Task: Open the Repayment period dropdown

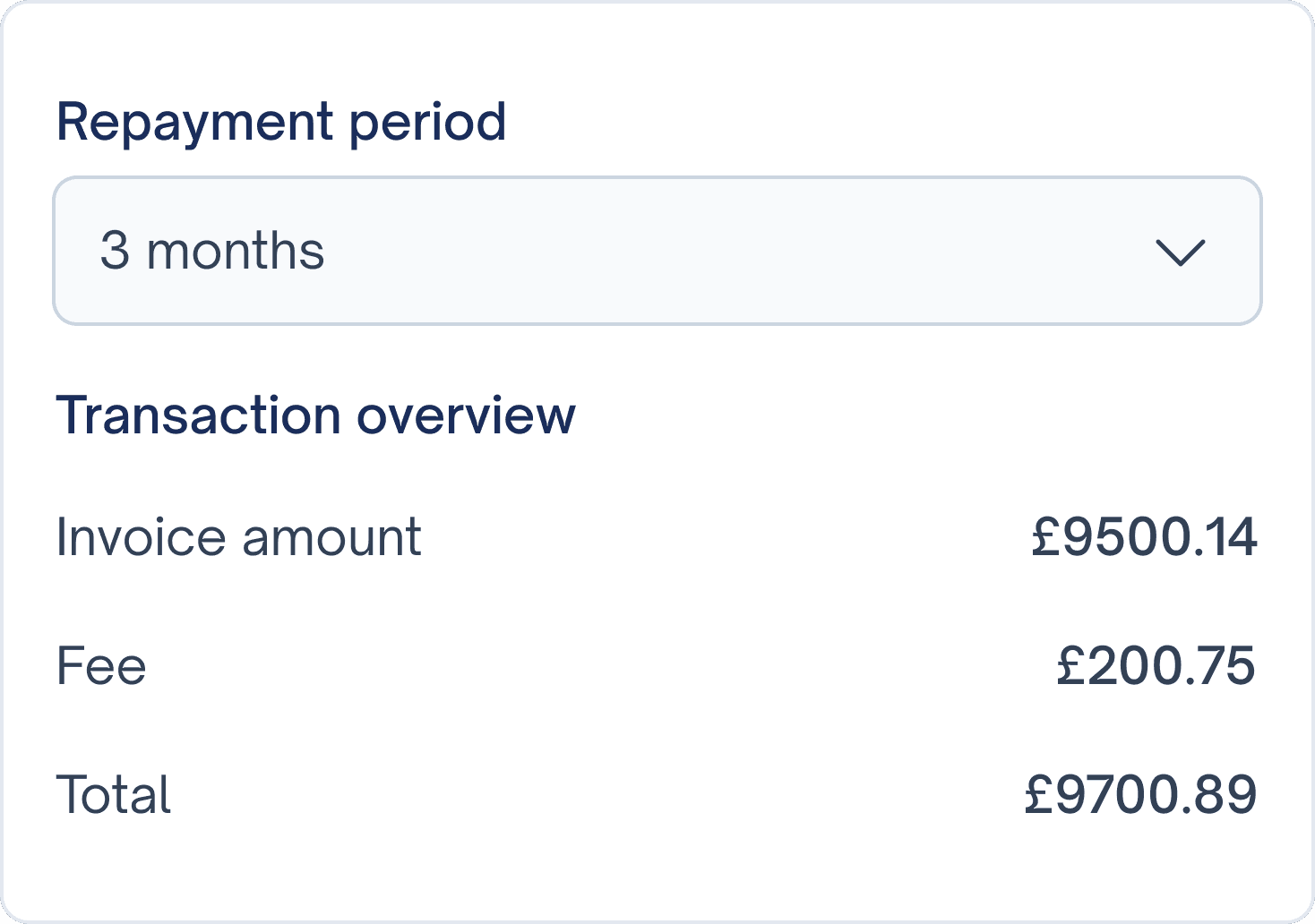Action: coord(657,251)
